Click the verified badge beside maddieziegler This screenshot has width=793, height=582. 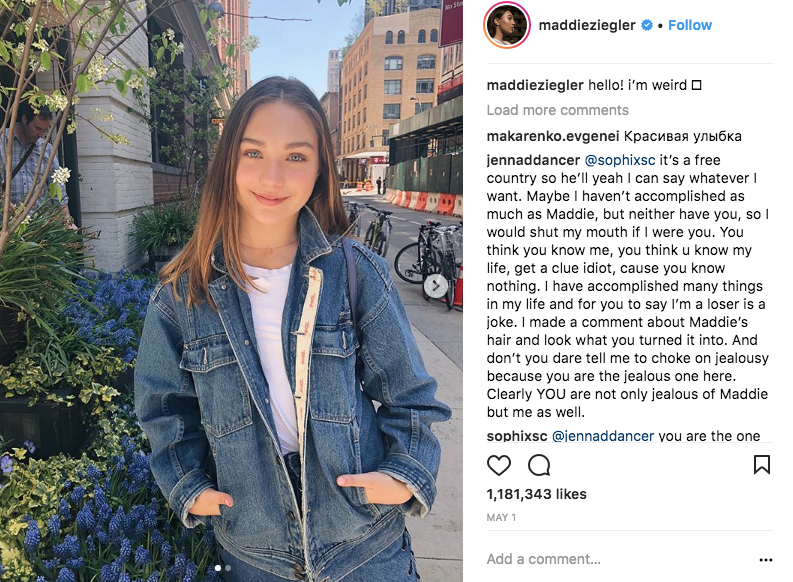[647, 25]
